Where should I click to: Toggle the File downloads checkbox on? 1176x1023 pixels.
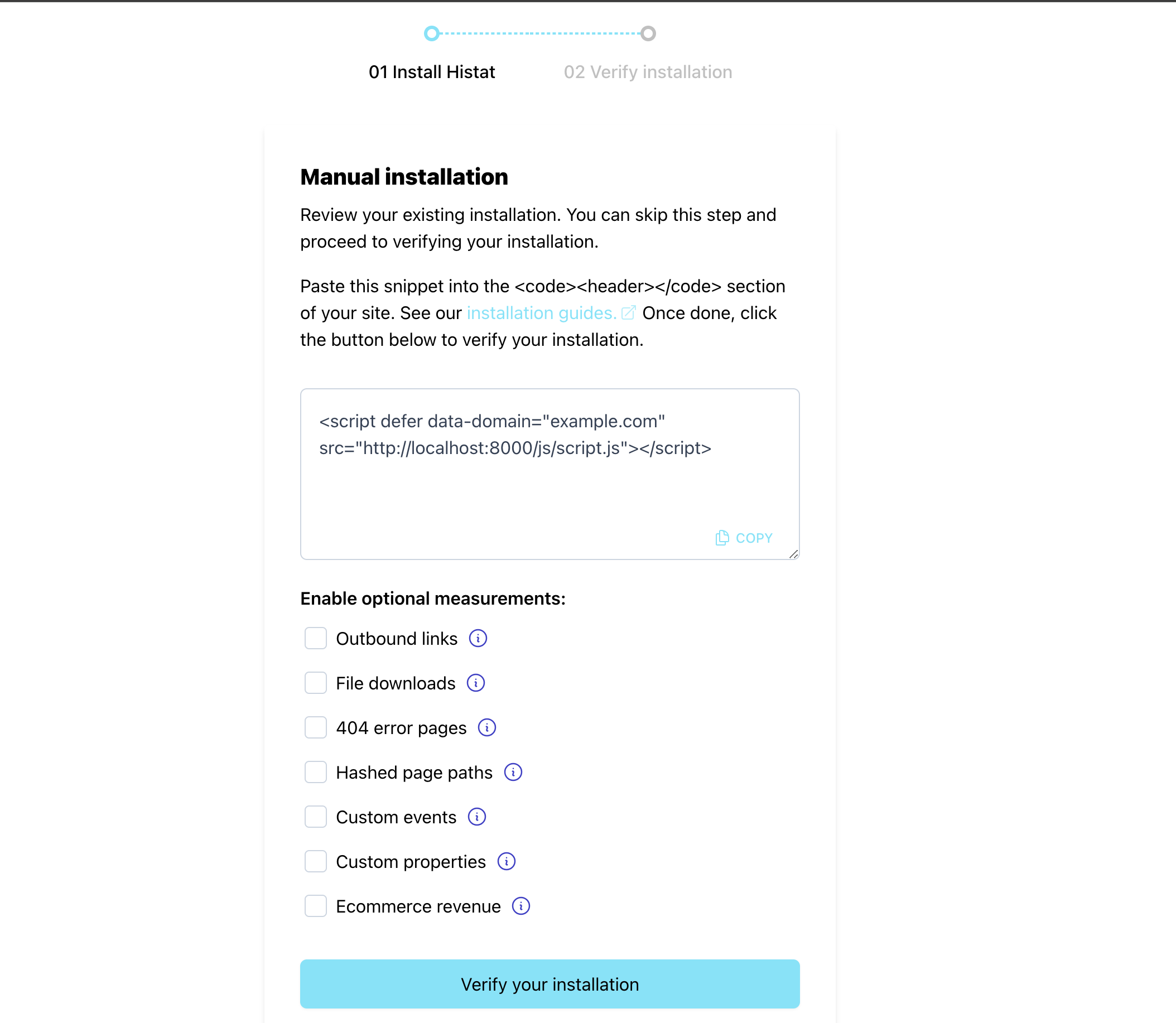[x=314, y=683]
